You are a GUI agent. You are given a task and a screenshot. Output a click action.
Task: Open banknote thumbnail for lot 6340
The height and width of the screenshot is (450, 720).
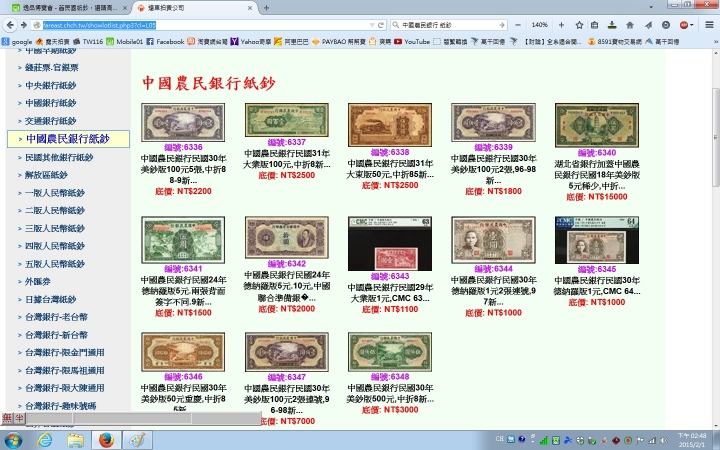tap(596, 125)
